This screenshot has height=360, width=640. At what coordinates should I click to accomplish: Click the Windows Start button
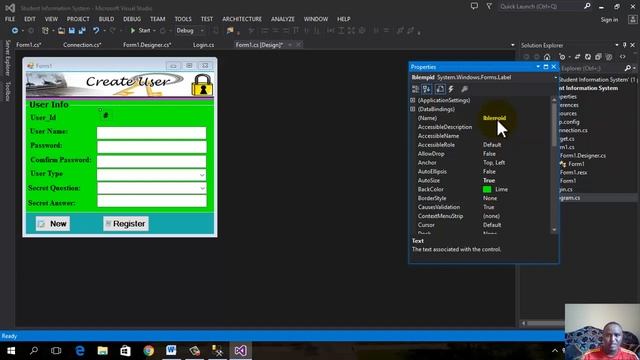[11, 351]
